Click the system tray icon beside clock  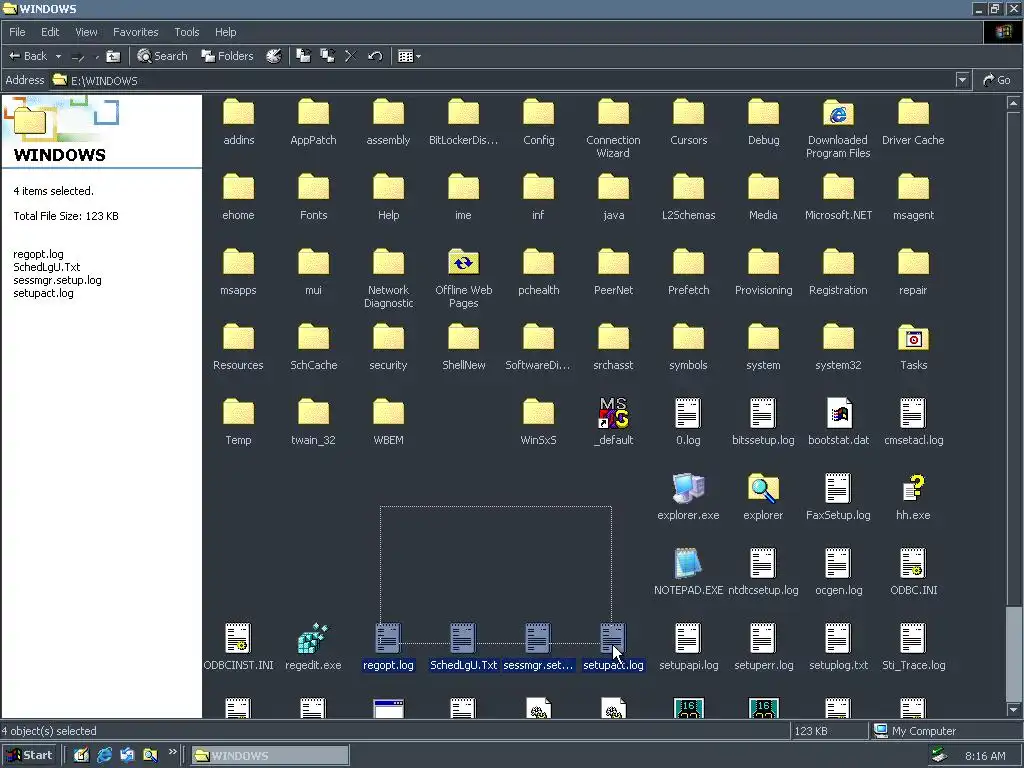coord(939,756)
